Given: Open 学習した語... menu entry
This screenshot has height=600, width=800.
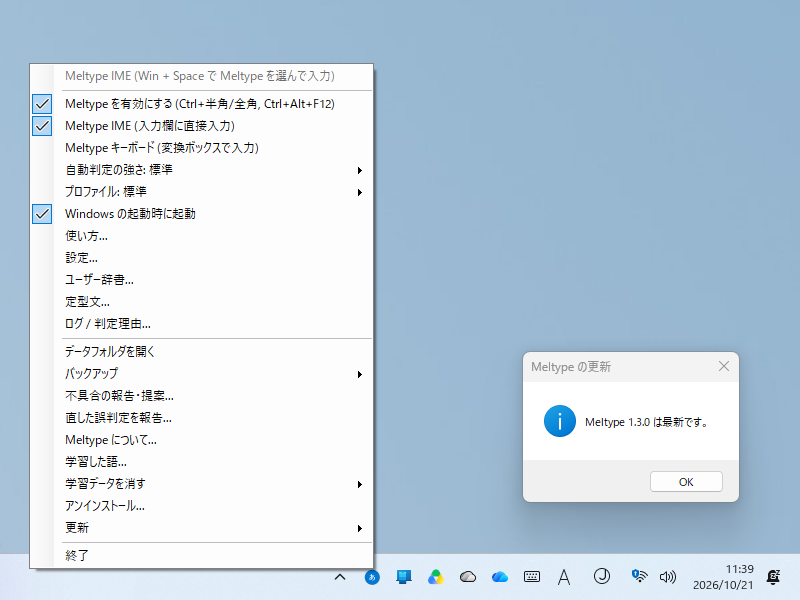Looking at the screenshot, I should pos(202,462).
